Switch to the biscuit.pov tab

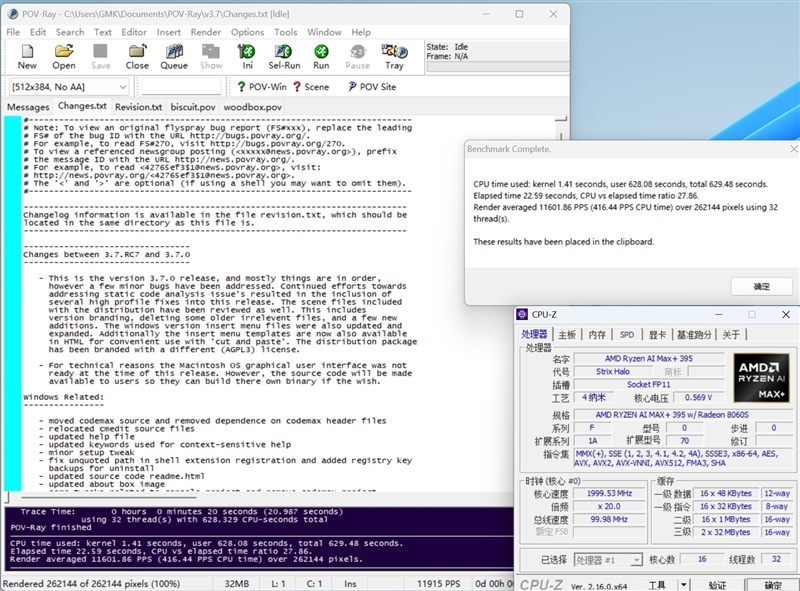pyautogui.click(x=193, y=107)
